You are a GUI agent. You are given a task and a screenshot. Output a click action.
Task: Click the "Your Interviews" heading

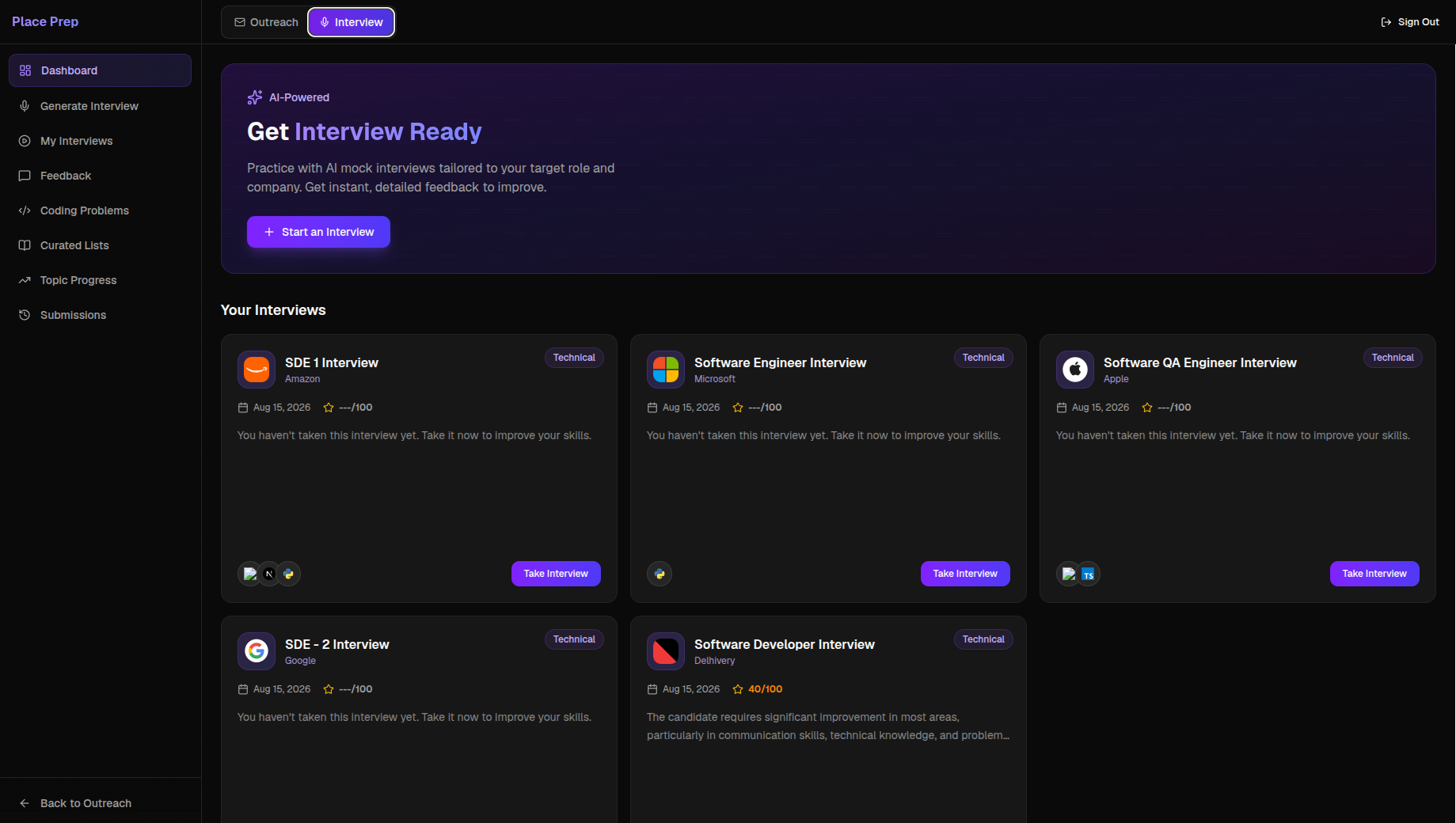[x=273, y=310]
